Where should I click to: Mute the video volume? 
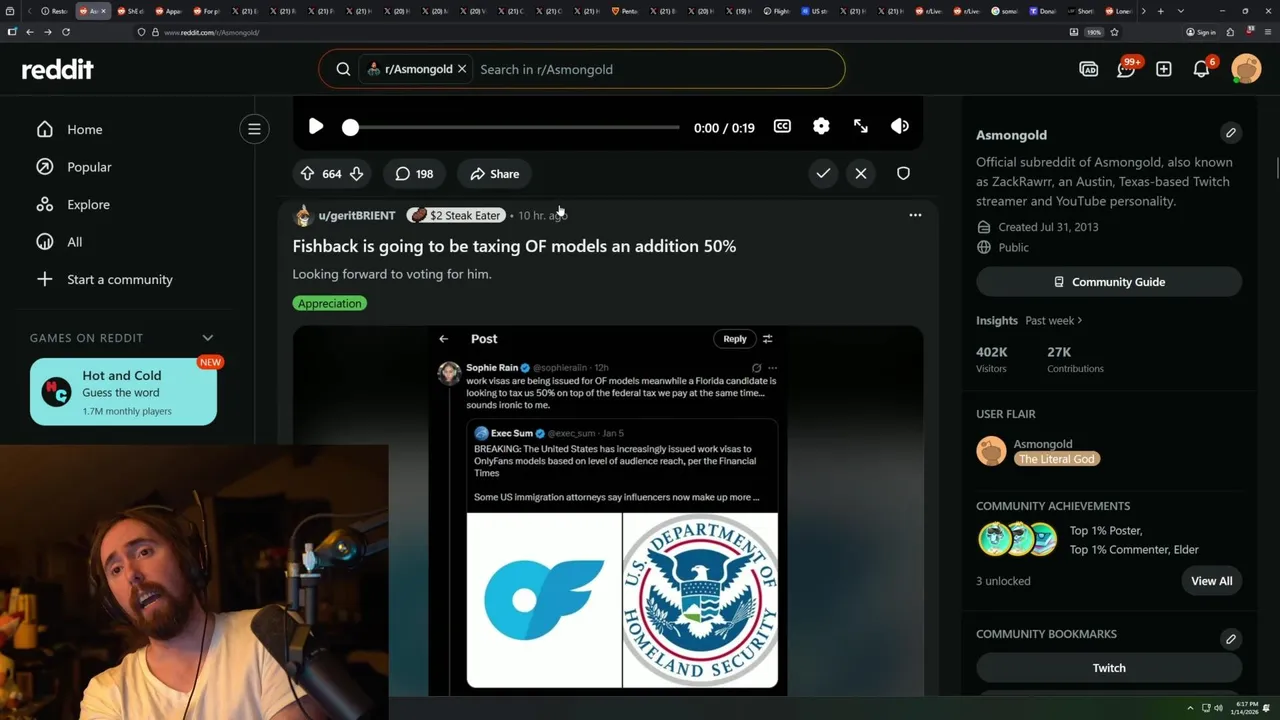900,126
